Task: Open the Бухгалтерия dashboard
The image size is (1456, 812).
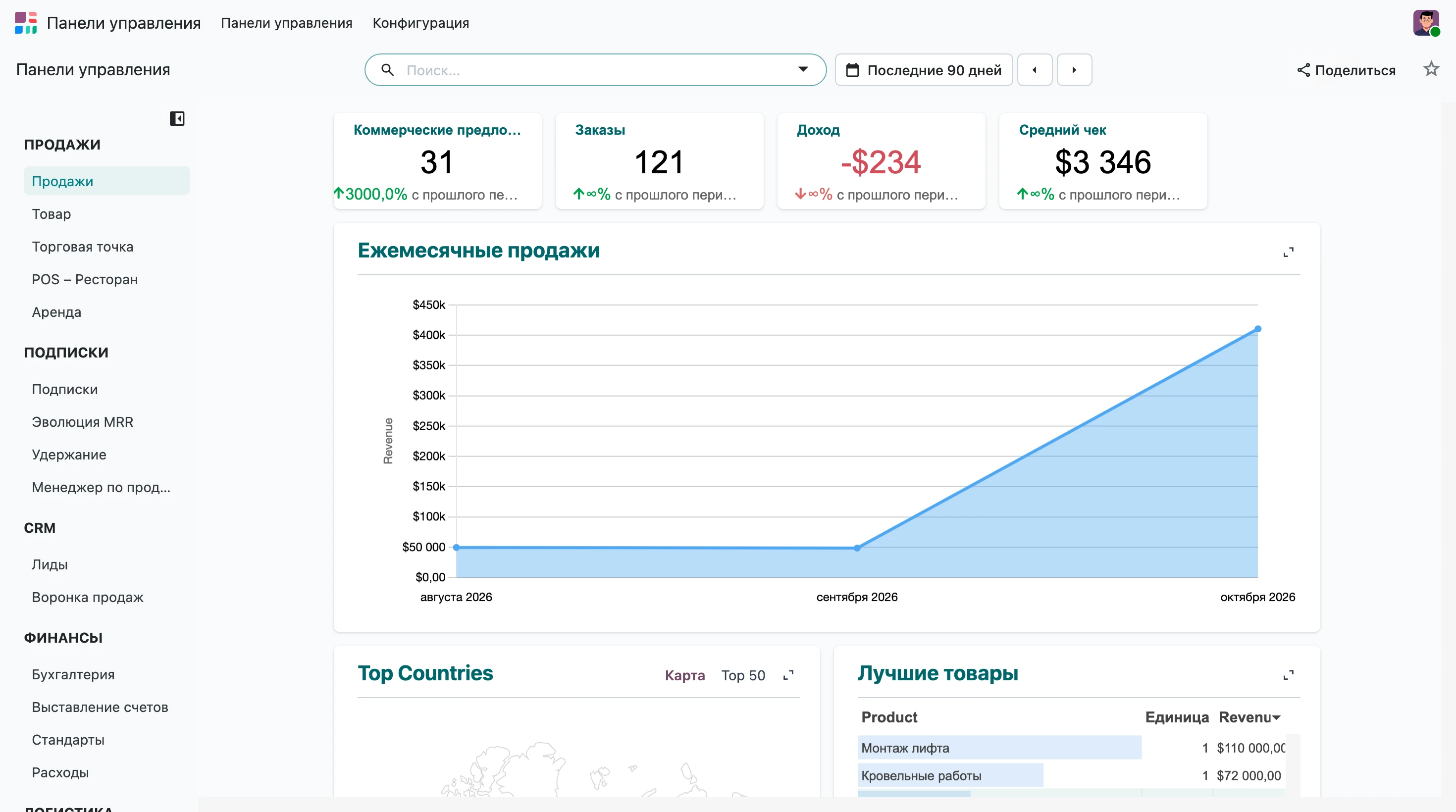Action: 107,675
